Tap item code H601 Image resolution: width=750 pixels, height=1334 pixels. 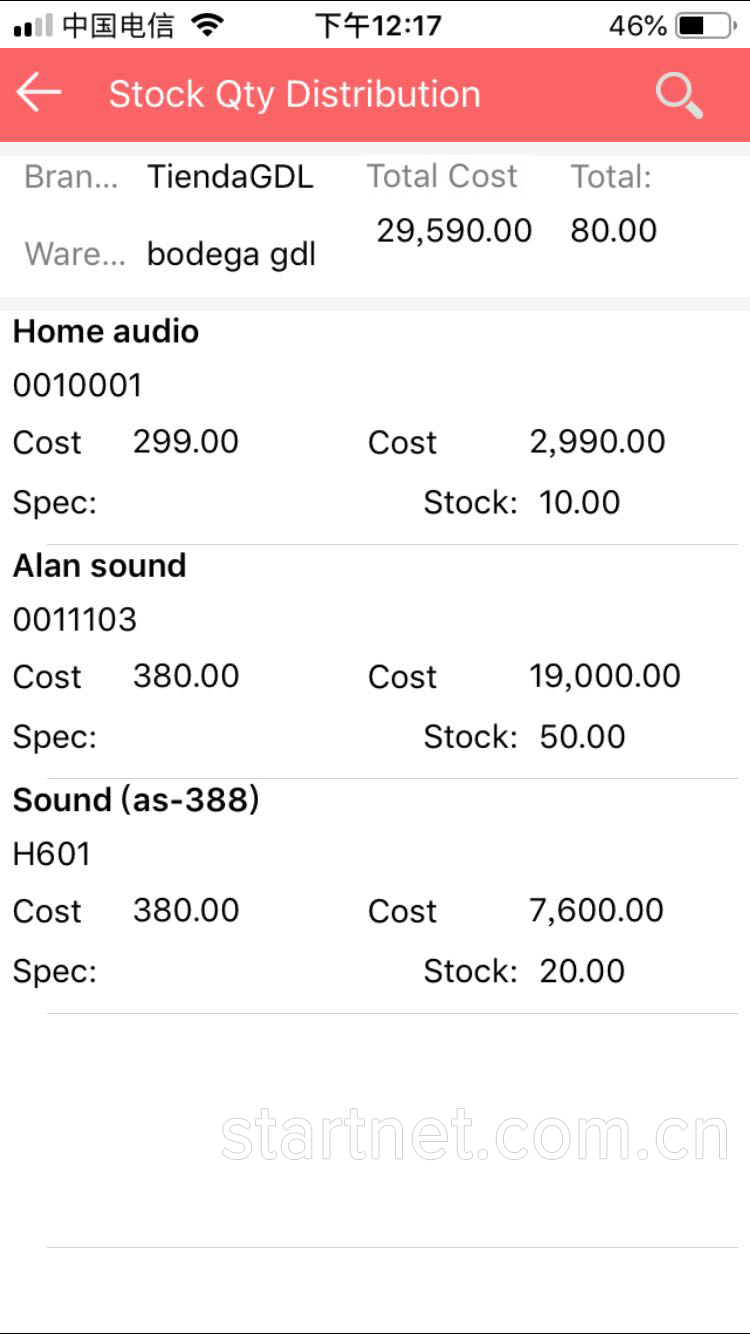click(52, 854)
